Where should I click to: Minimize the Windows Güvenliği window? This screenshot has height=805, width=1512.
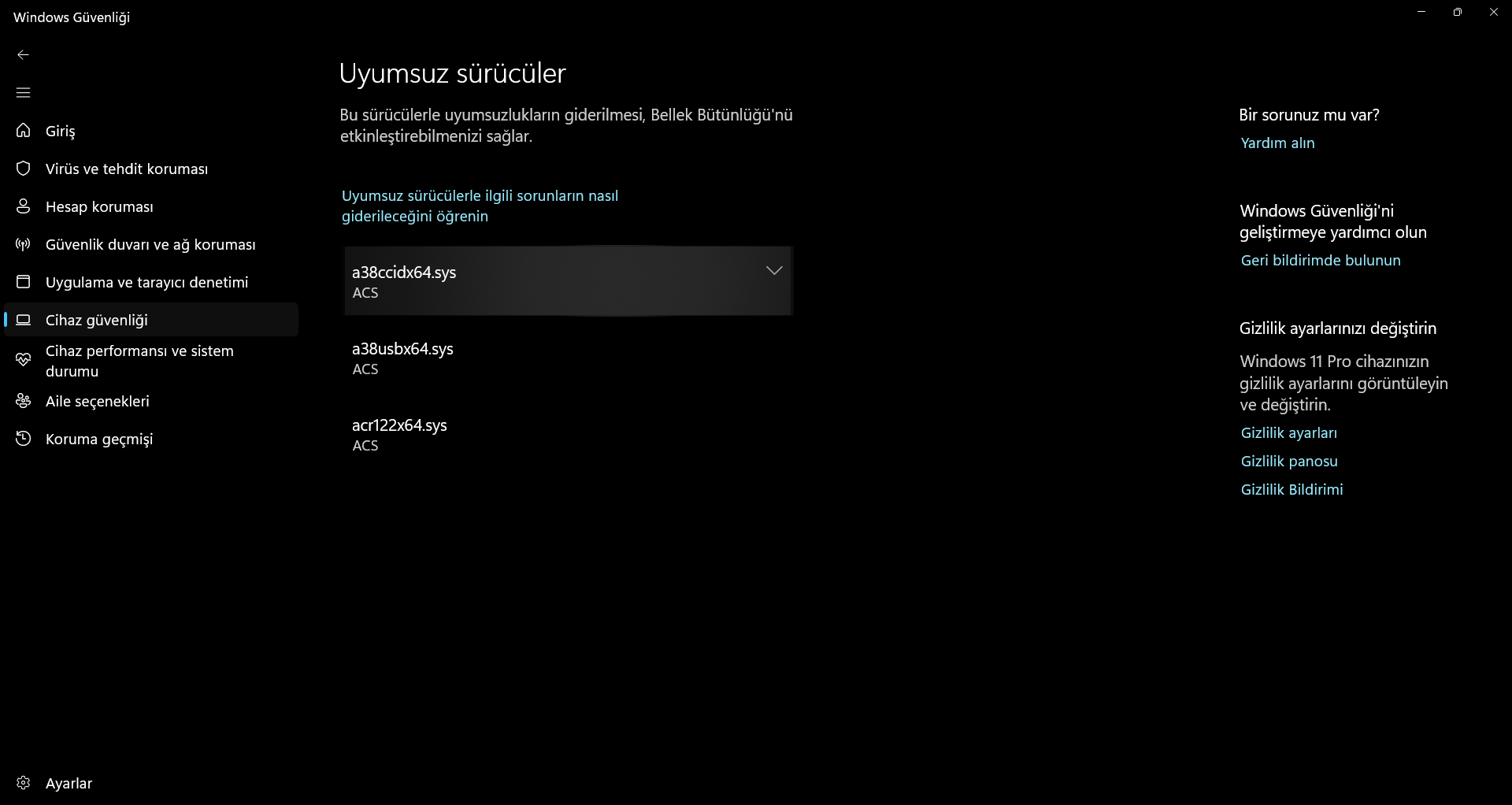pos(1421,12)
